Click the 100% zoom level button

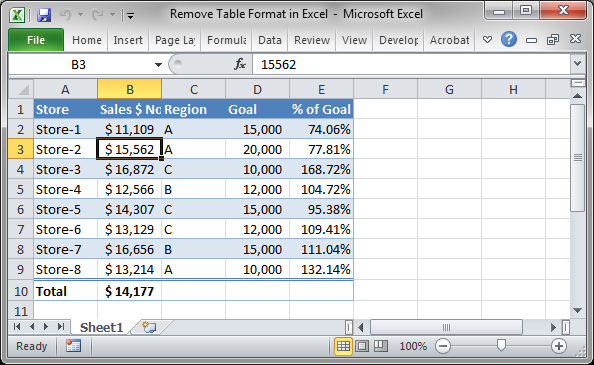pyautogui.click(x=413, y=346)
